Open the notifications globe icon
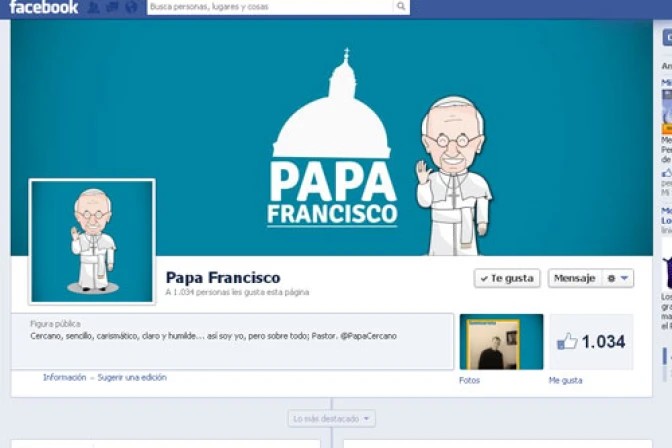The image size is (672, 448). (x=130, y=8)
